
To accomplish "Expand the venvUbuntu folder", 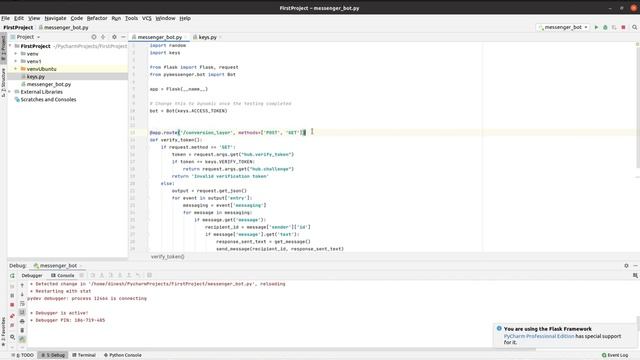I will click(16, 69).
